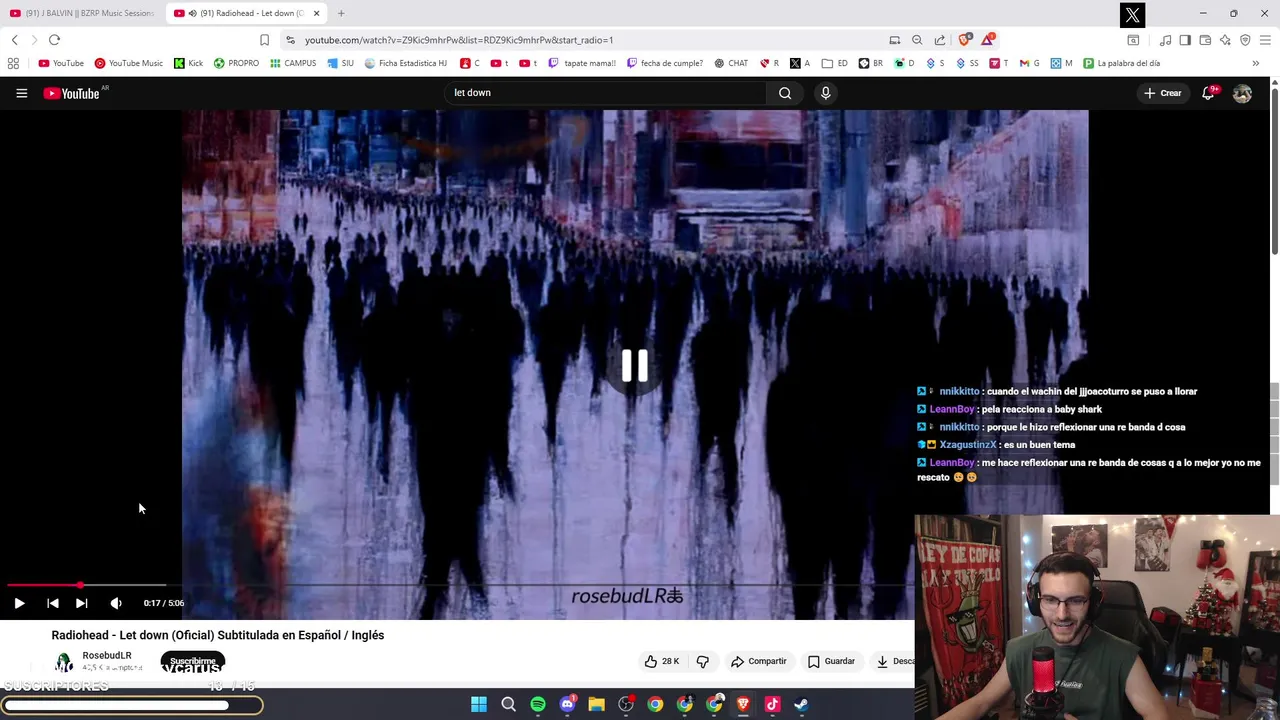Start voice search with the microphone icon
This screenshot has height=720, width=1280.
click(x=825, y=93)
